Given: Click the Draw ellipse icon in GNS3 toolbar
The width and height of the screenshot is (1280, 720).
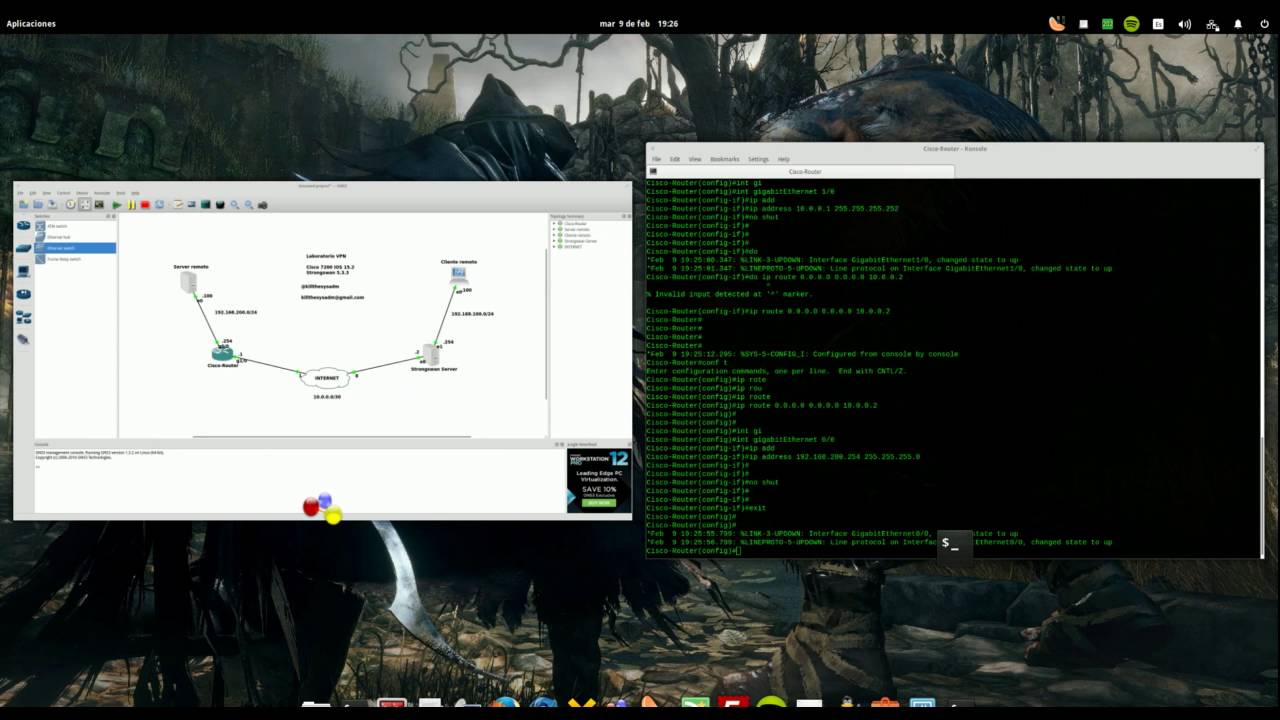Looking at the screenshot, I should click(220, 205).
